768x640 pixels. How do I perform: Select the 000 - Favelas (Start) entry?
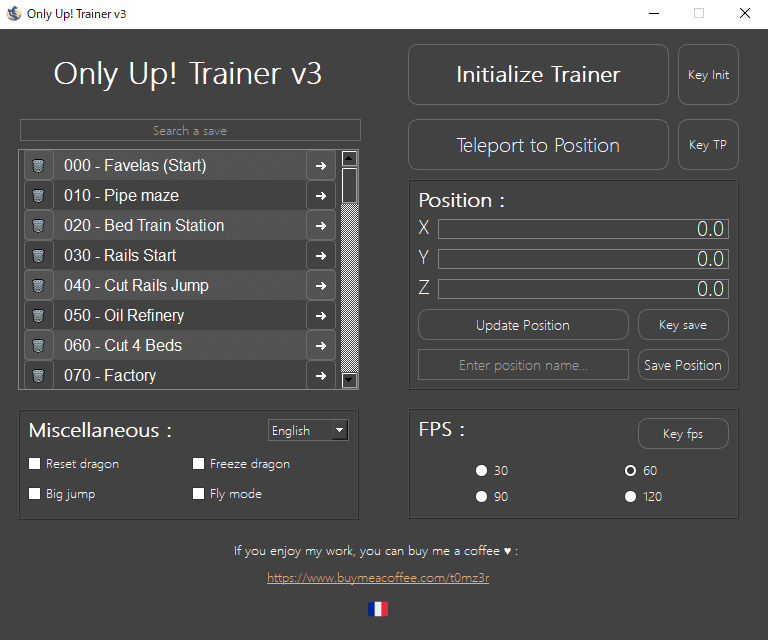tap(179, 166)
